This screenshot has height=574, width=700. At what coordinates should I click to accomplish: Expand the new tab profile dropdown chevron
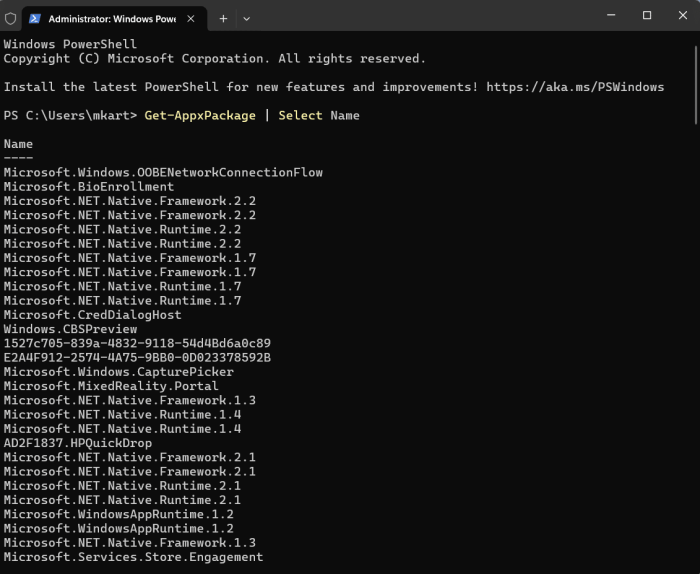(x=246, y=19)
